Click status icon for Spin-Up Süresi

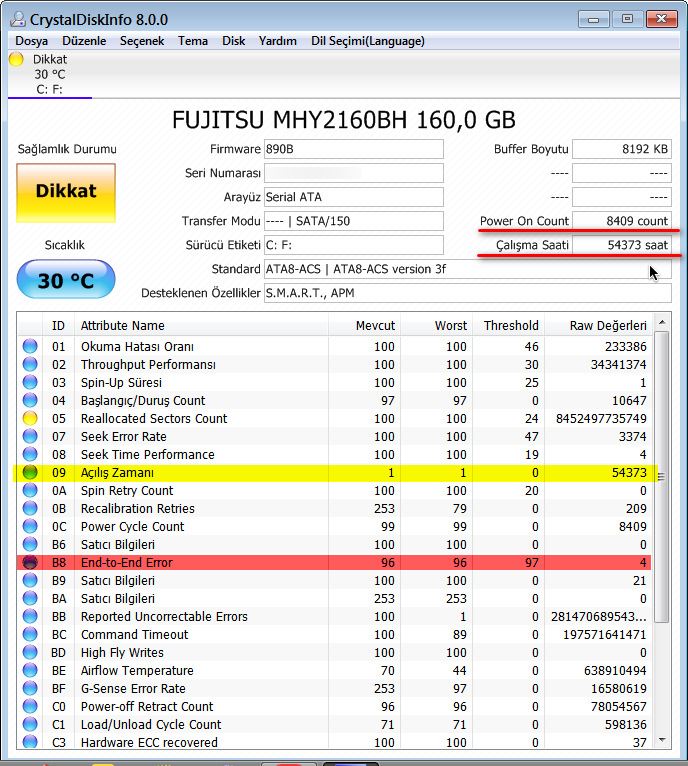pyautogui.click(x=30, y=382)
